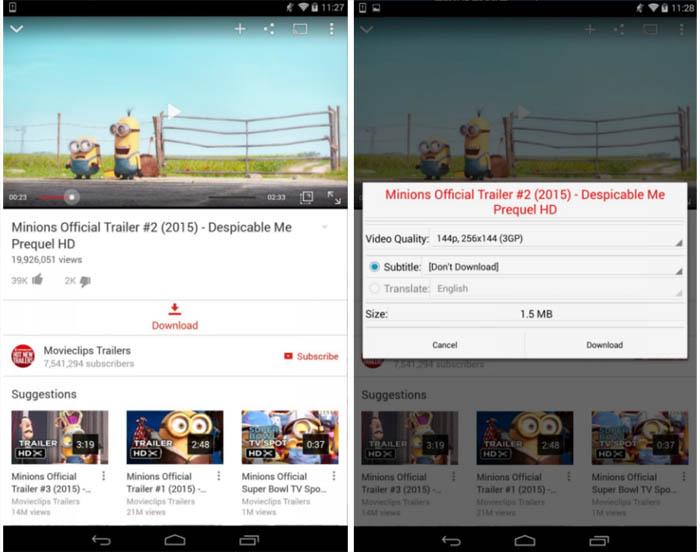Expand the video description arrow beside the title
Screen dimensions: 700x552
click(325, 227)
